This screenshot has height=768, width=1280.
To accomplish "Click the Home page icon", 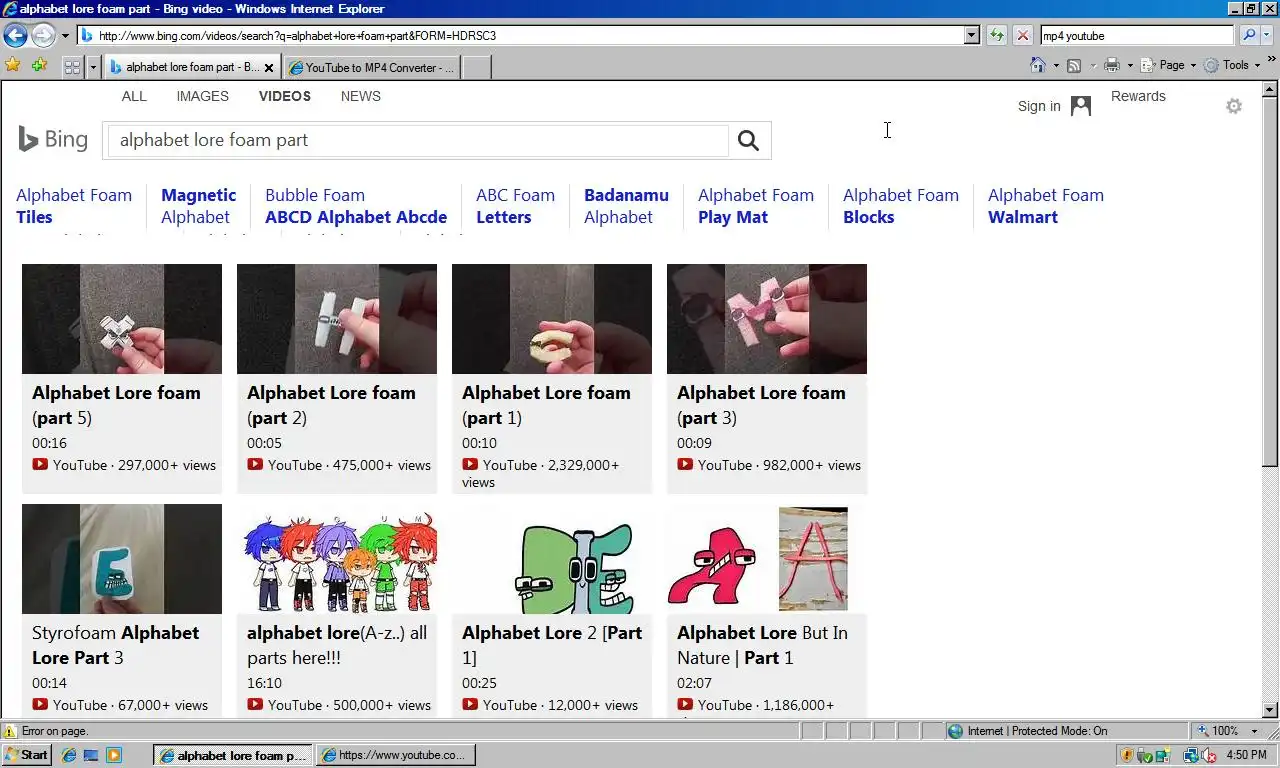I will pos(1038,65).
